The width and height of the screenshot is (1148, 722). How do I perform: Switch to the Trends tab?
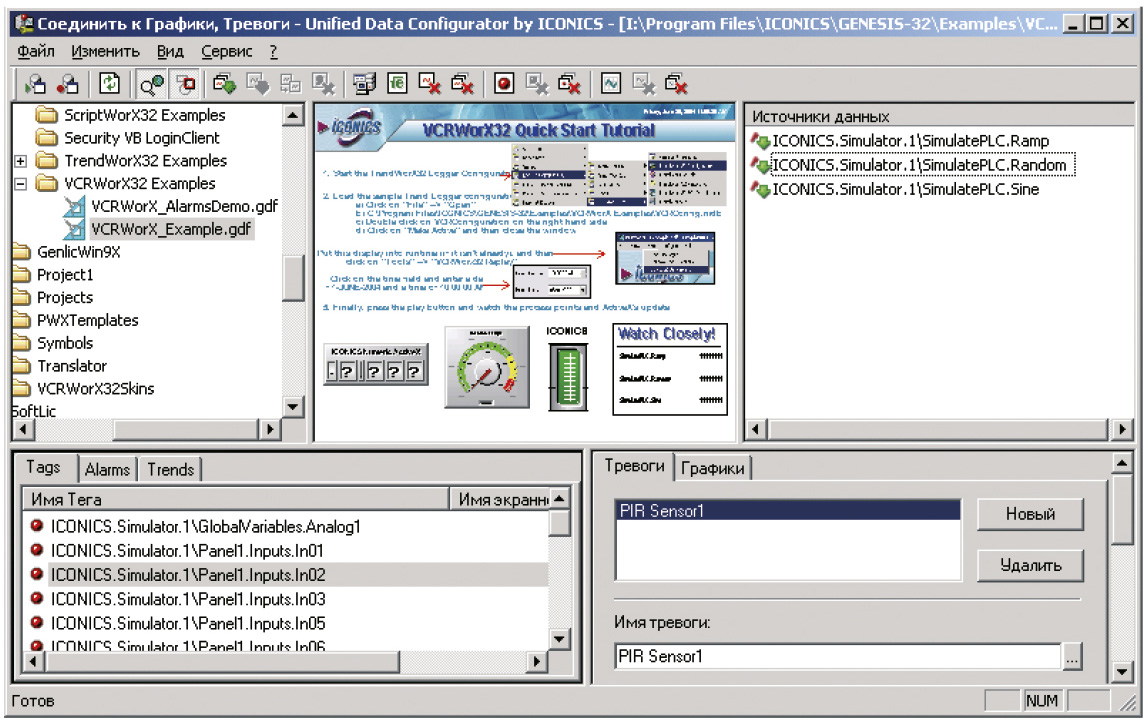(x=170, y=469)
